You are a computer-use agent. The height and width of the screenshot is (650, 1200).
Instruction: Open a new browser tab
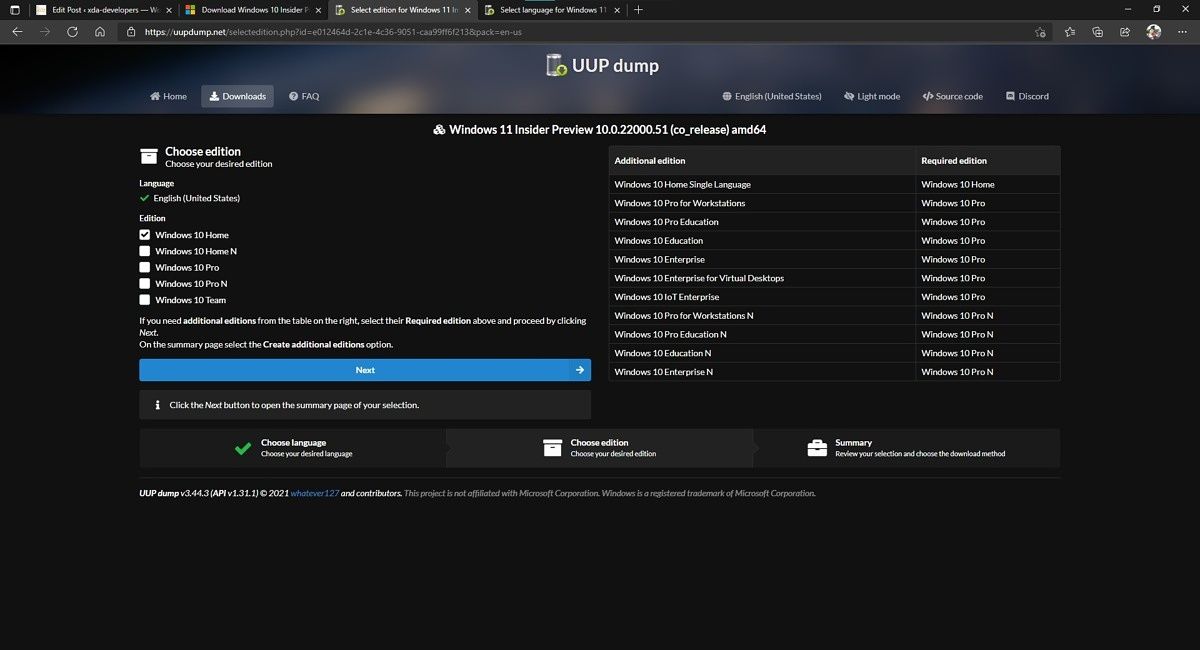pyautogui.click(x=639, y=10)
